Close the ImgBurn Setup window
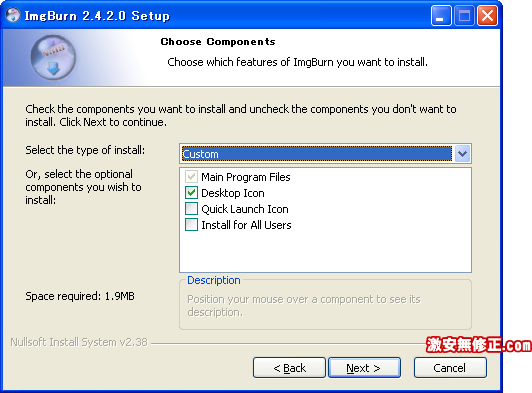Viewport: 532px width, 393px height. [487, 16]
